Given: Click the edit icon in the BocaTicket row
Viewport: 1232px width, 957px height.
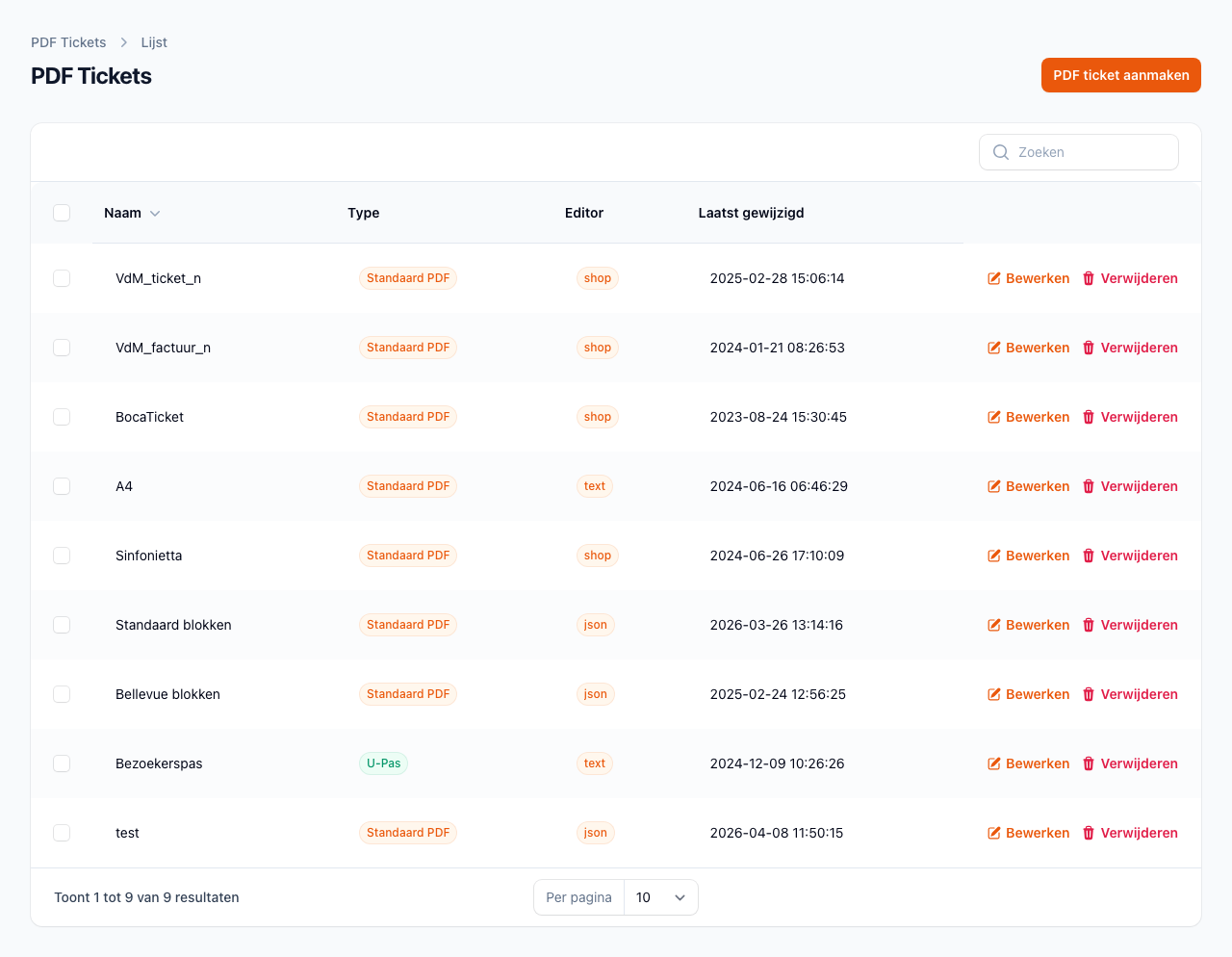Looking at the screenshot, I should [x=994, y=417].
